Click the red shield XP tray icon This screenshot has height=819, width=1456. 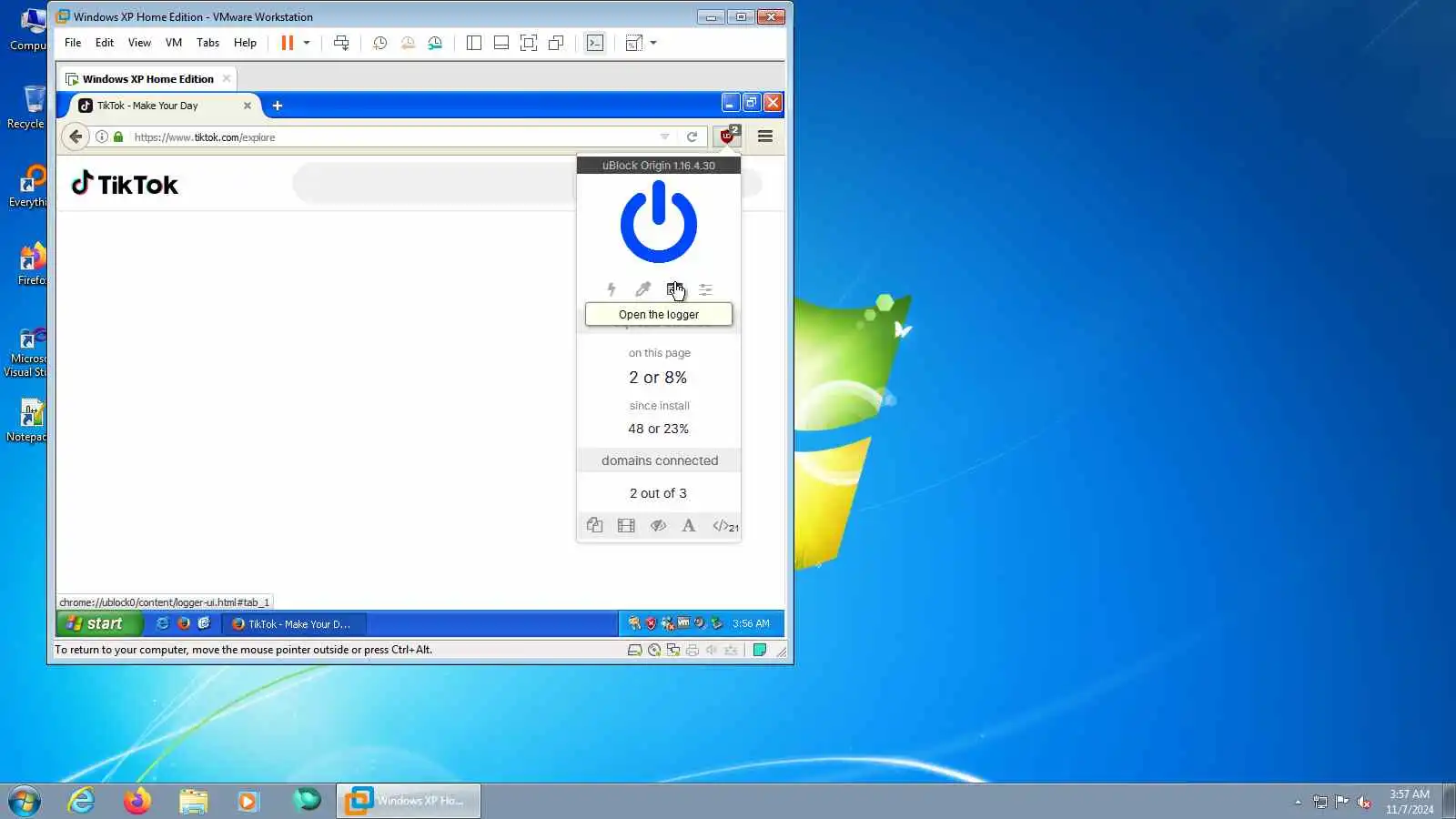(x=651, y=623)
